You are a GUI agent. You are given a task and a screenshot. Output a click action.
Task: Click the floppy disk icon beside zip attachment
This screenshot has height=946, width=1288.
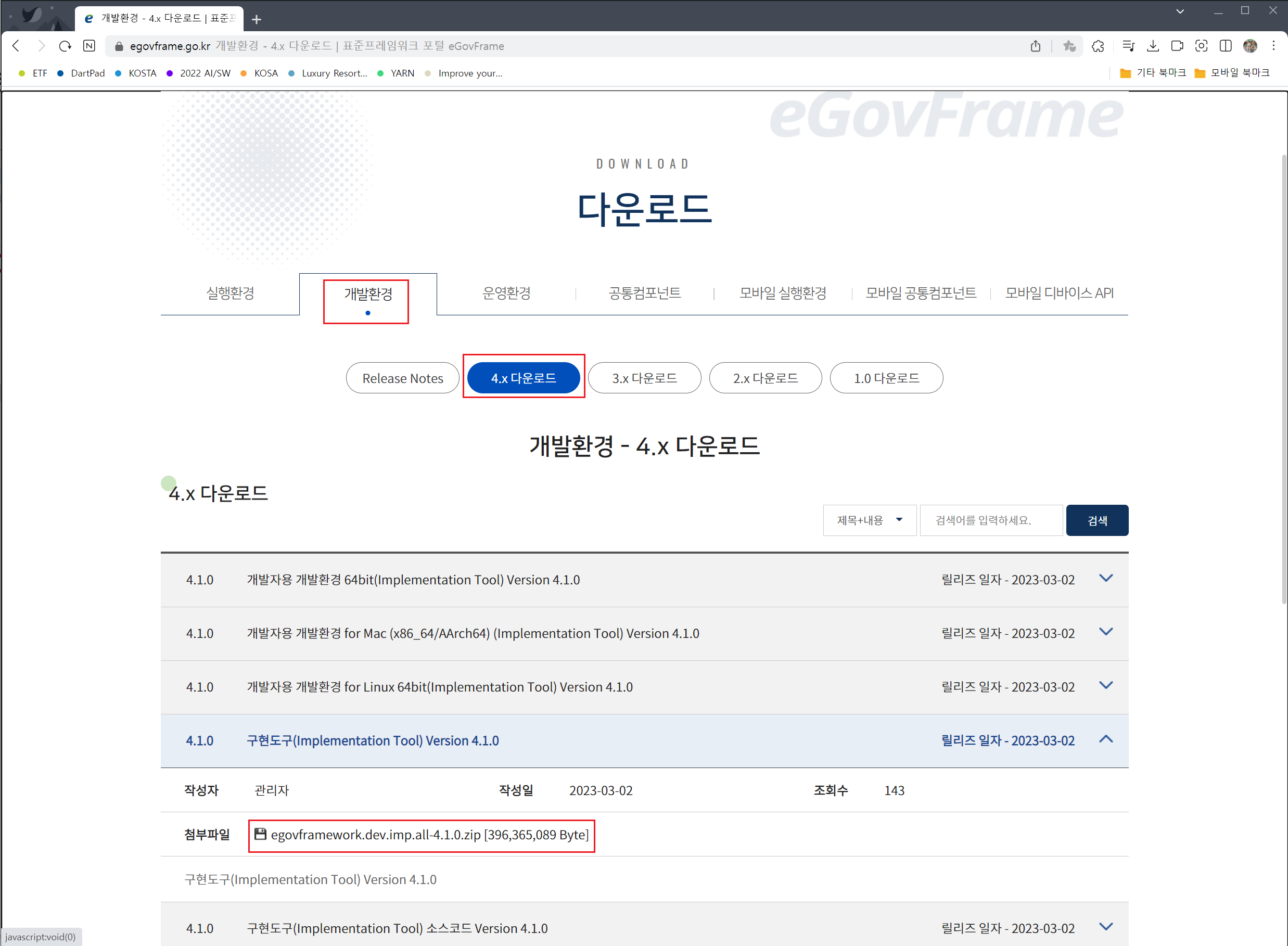261,834
